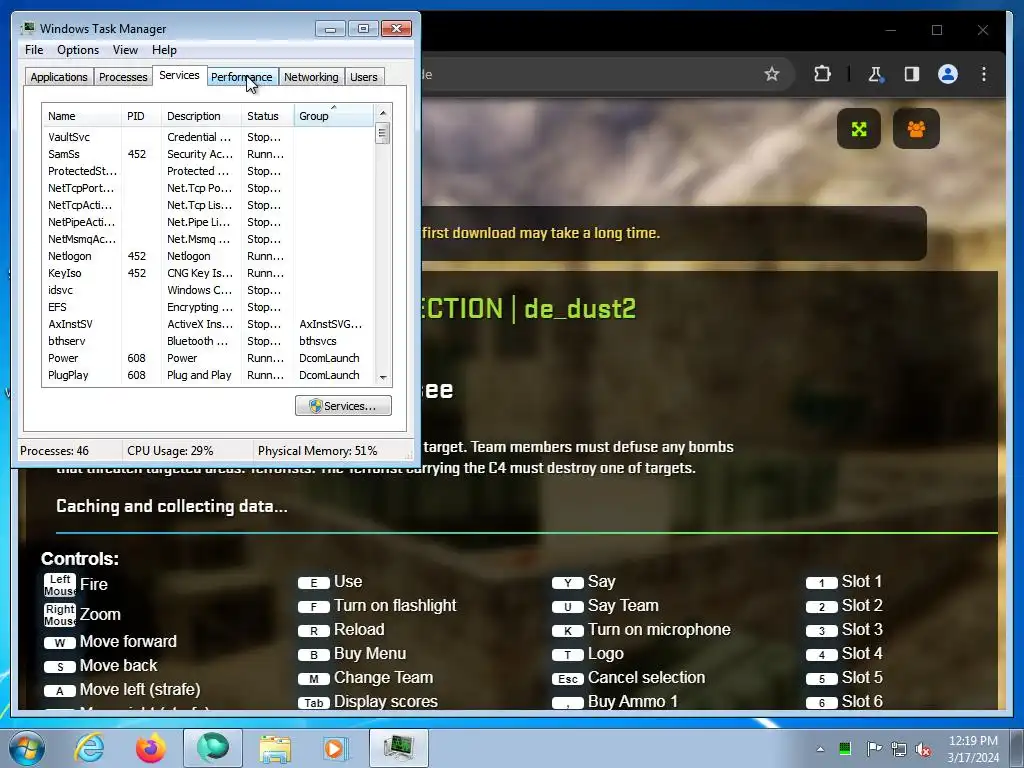Click the network tray icon

(x=899, y=749)
